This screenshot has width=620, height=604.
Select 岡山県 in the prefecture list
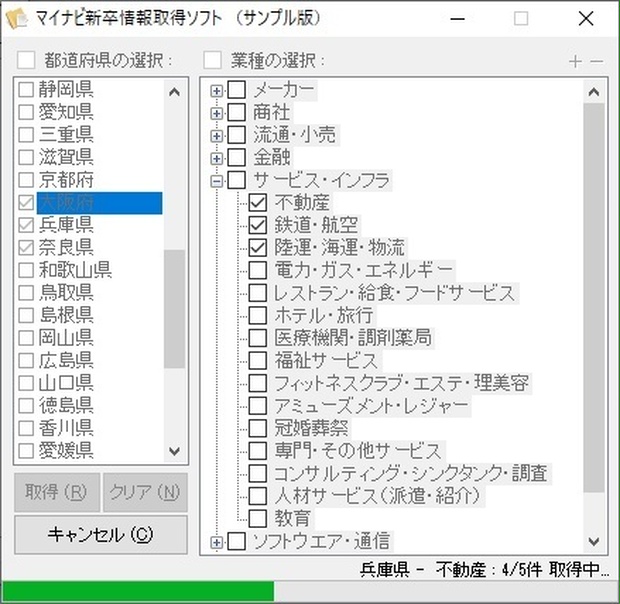66,338
